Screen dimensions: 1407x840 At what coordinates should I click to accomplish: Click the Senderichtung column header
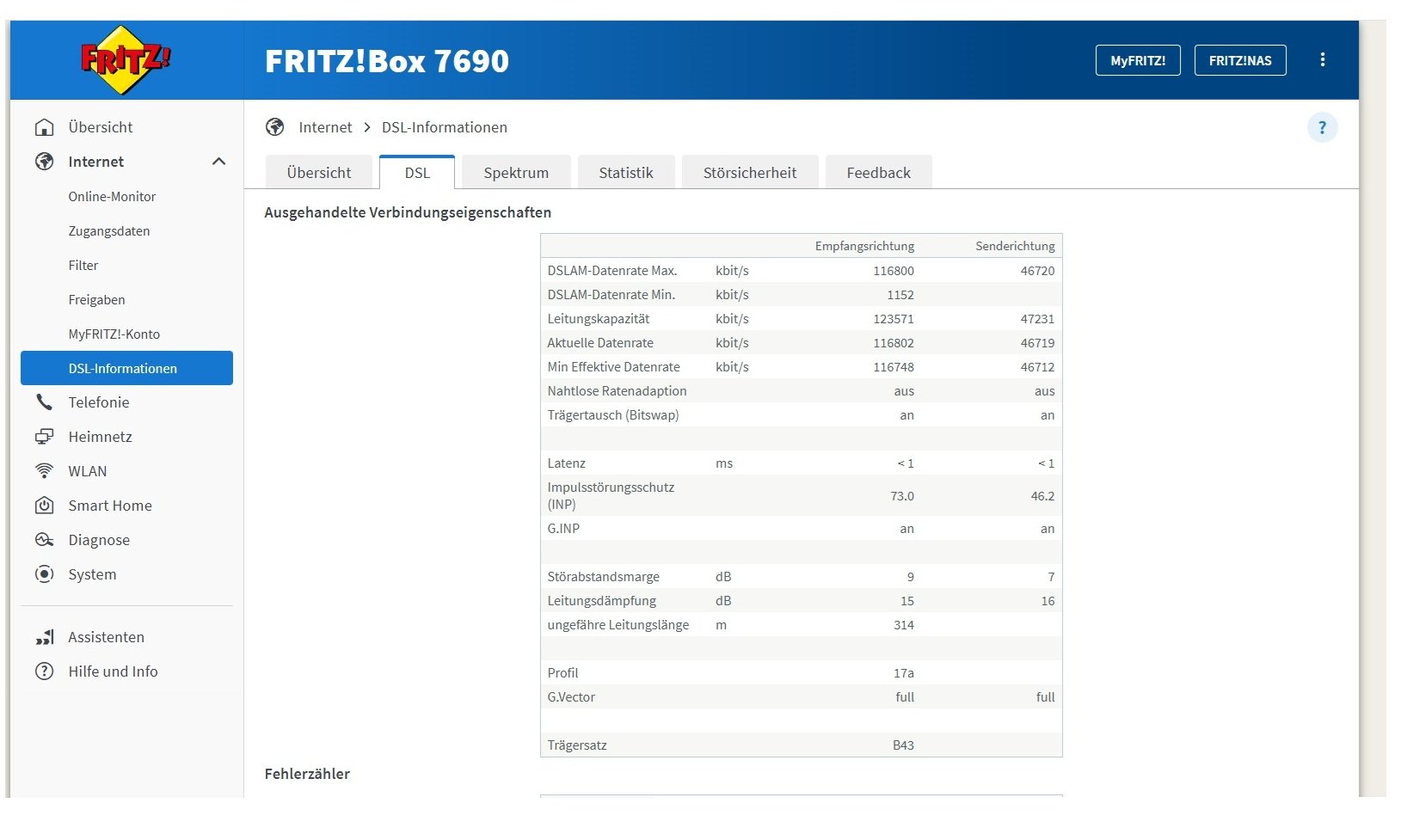pyautogui.click(x=1015, y=246)
